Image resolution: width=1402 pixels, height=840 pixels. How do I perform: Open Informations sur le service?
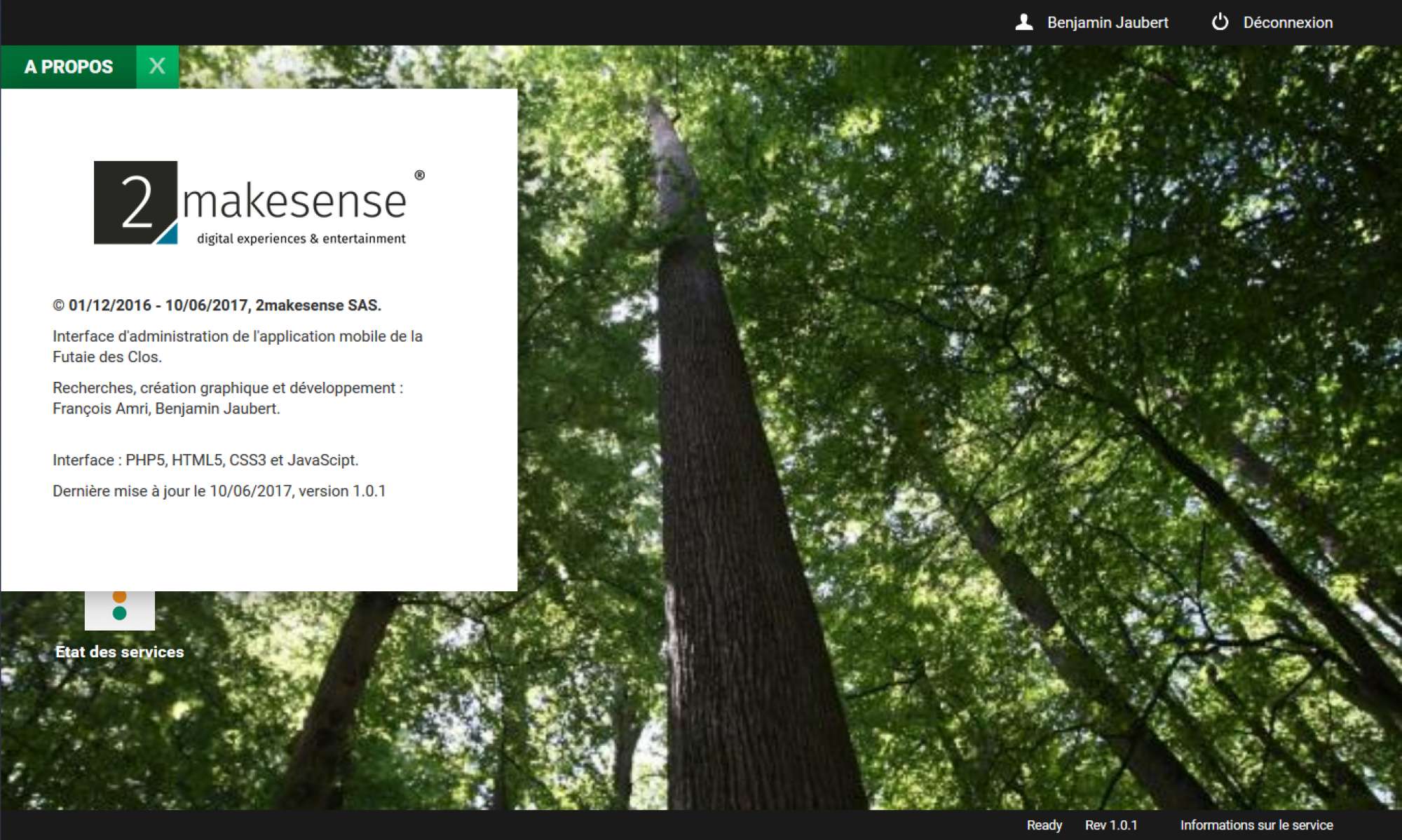(x=1256, y=825)
